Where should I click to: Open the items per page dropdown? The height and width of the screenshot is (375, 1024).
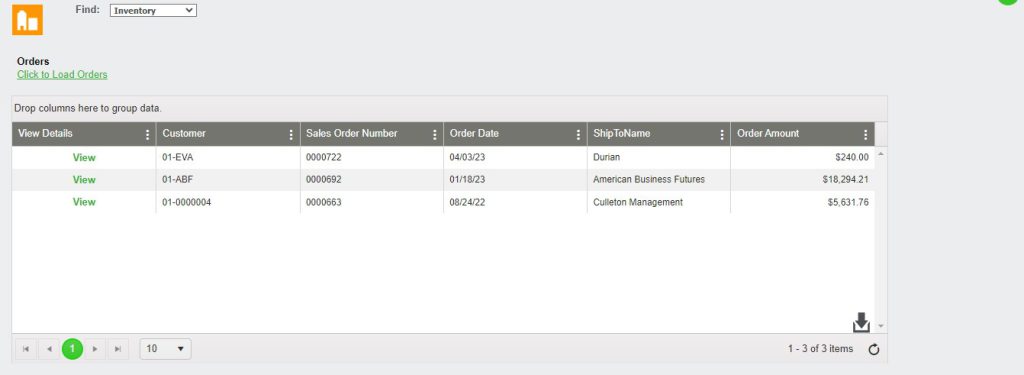point(165,349)
